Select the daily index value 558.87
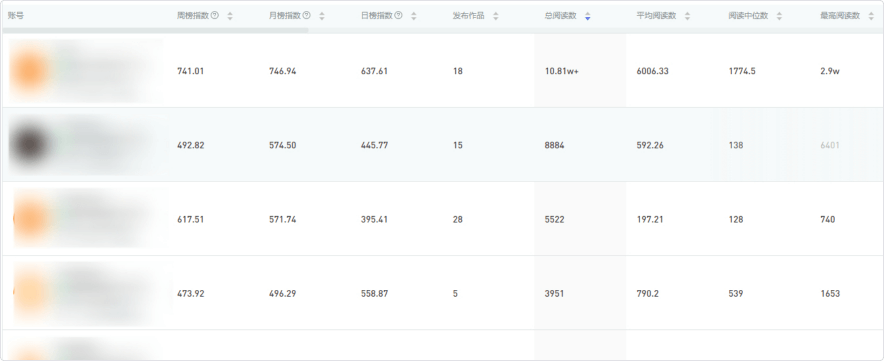Viewport: 884px width, 361px height. (374, 293)
